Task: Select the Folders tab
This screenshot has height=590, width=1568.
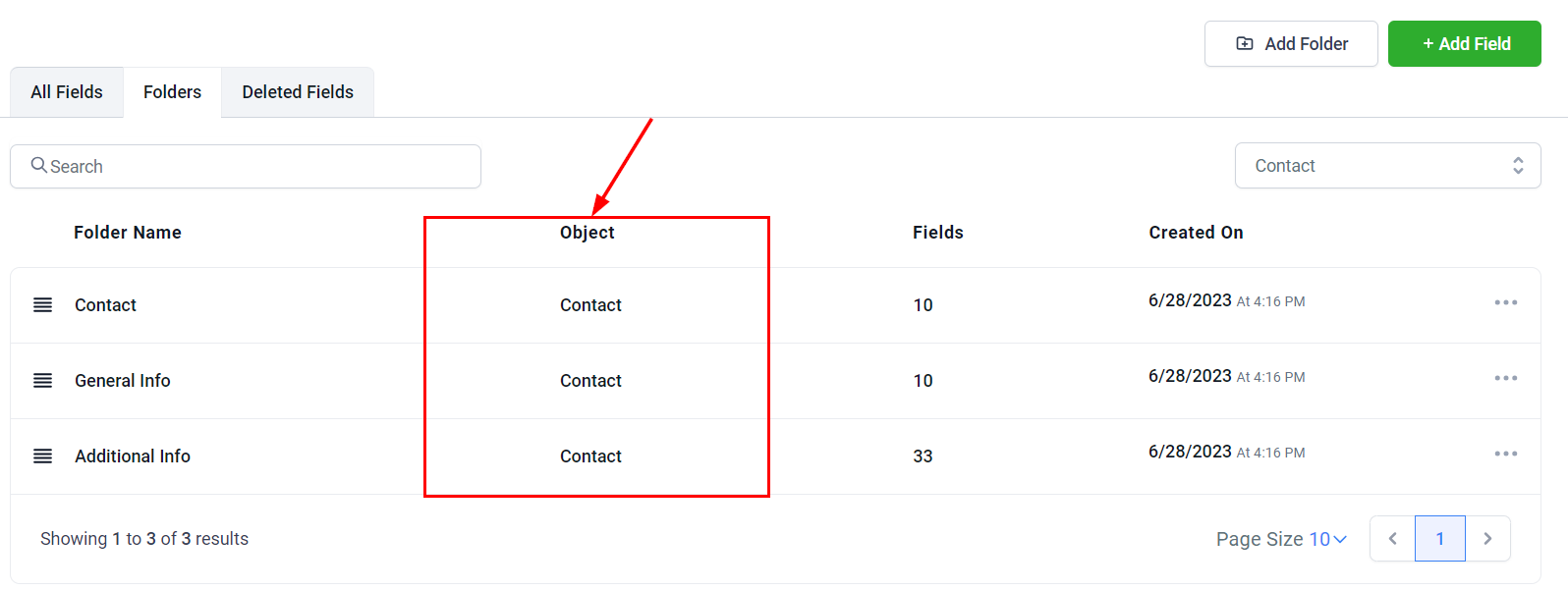Action: coord(172,92)
